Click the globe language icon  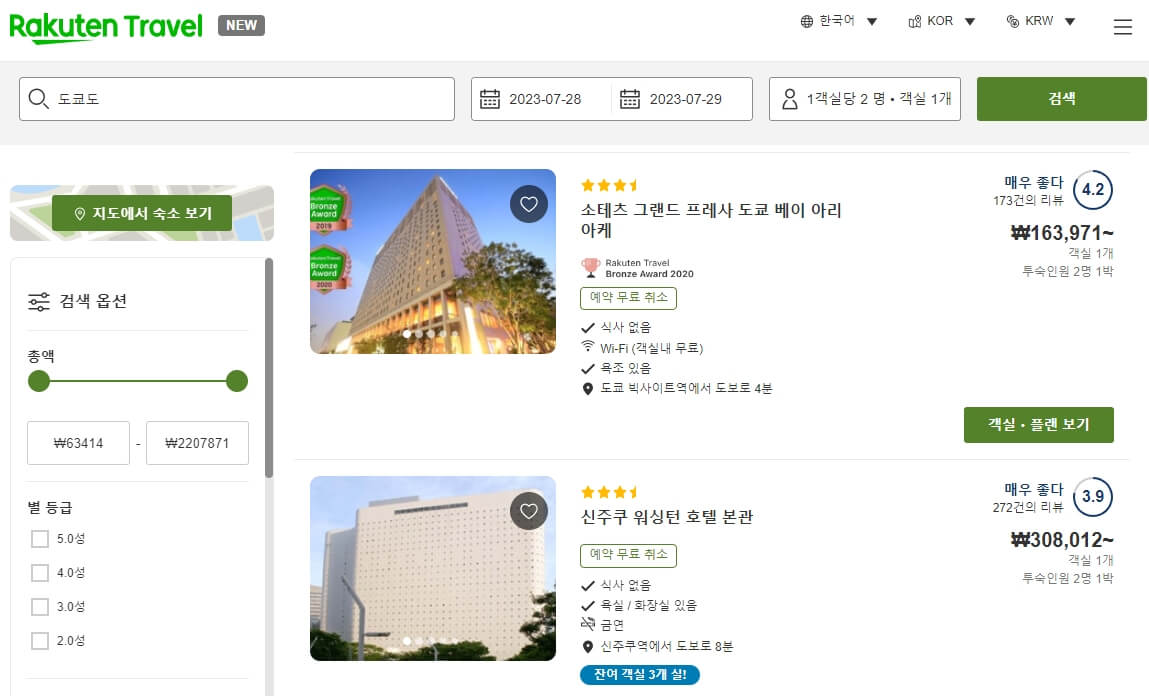point(807,21)
